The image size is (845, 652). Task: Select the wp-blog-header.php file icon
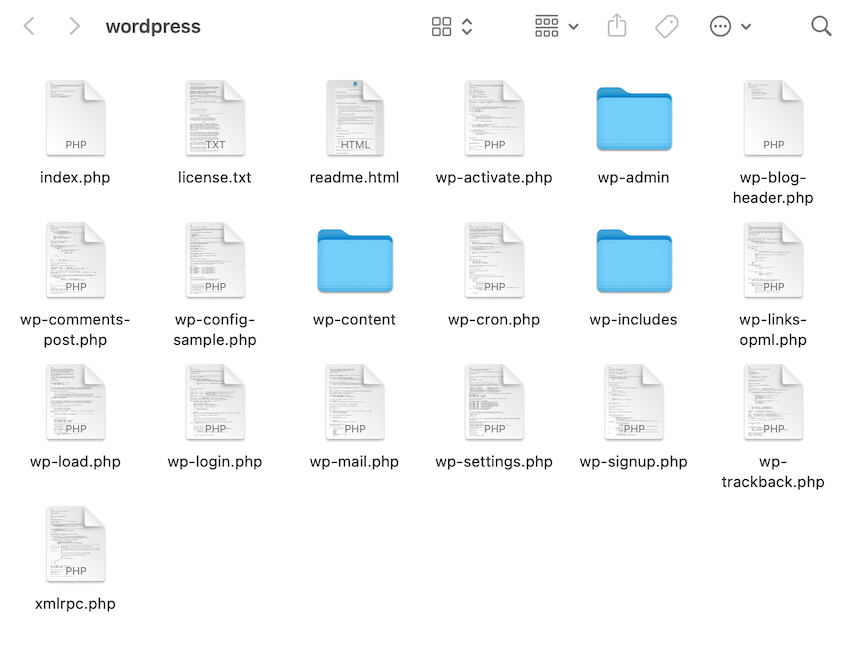(x=773, y=118)
